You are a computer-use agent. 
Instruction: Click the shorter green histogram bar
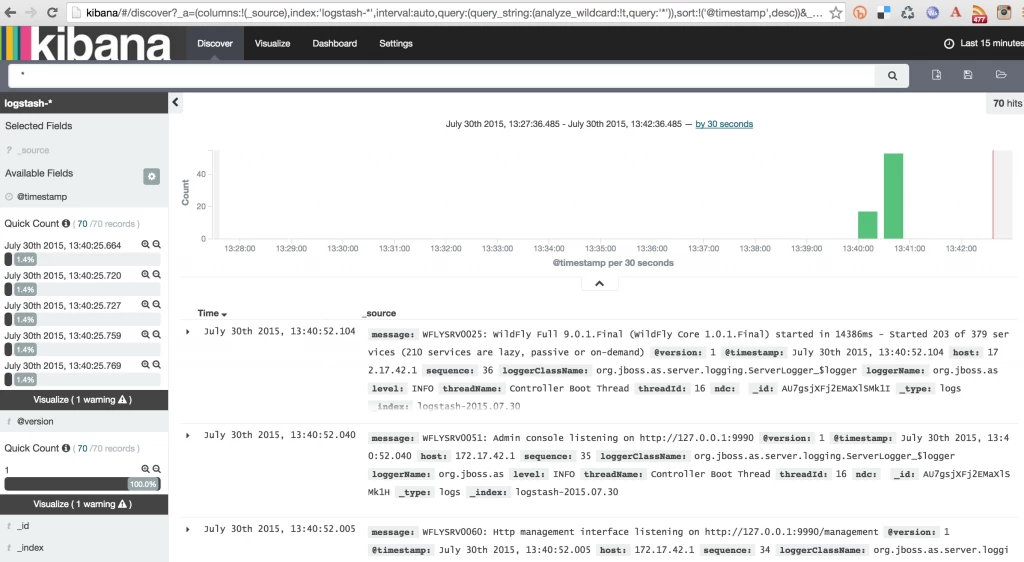click(x=867, y=225)
